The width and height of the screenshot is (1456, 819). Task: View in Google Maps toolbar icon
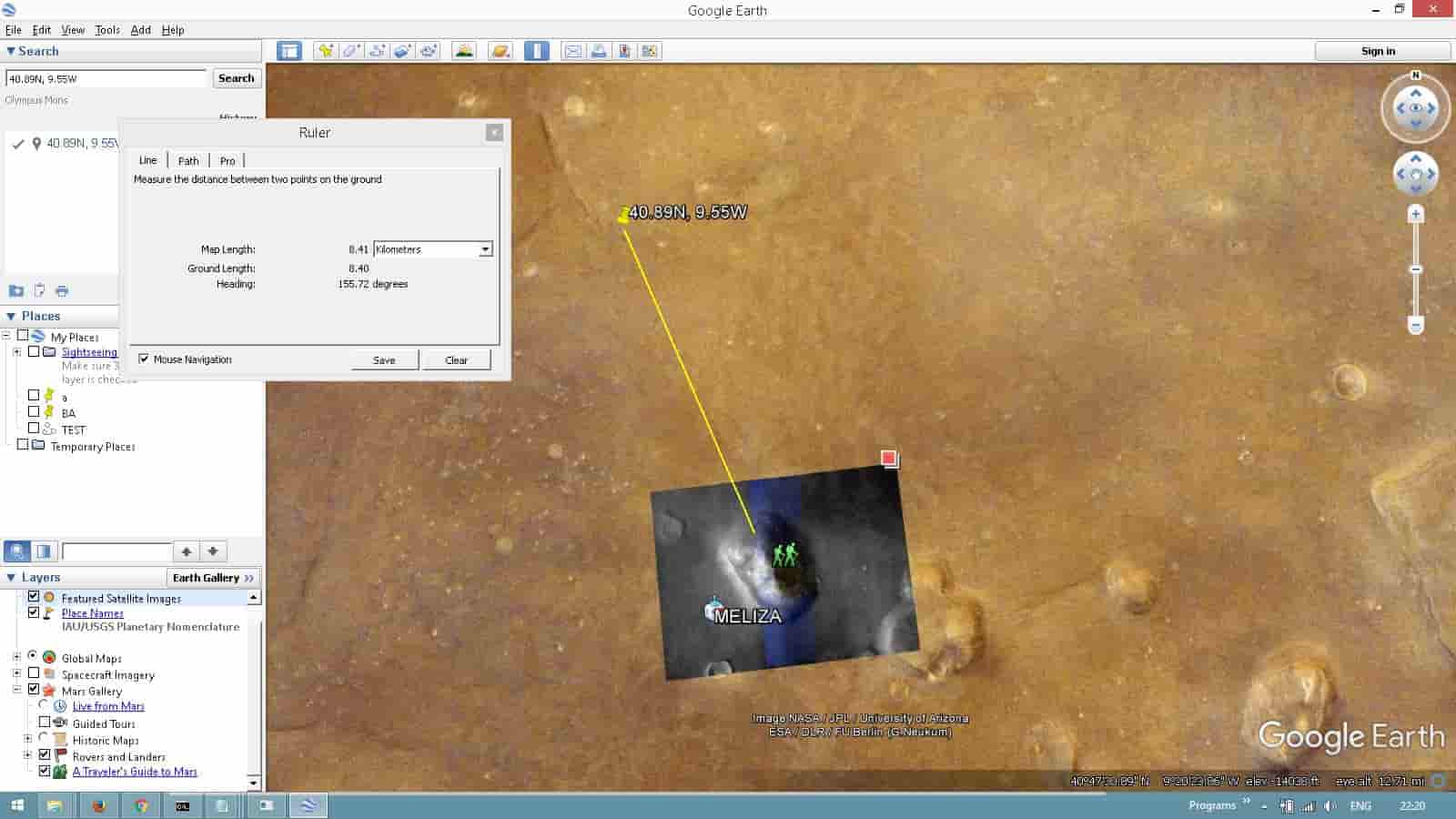tap(650, 51)
